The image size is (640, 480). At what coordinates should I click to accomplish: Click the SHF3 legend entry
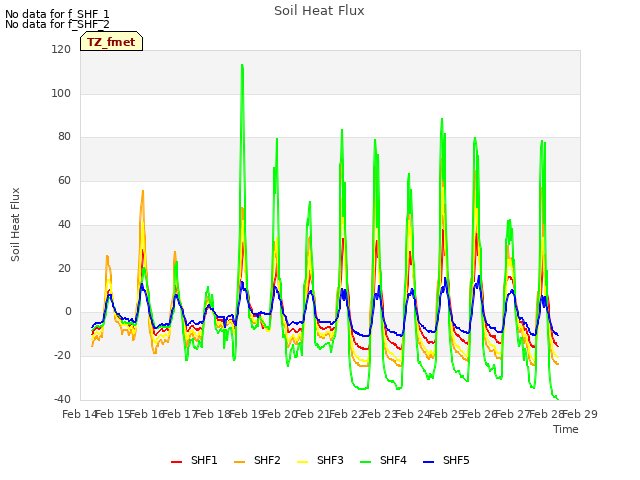[x=320, y=460]
